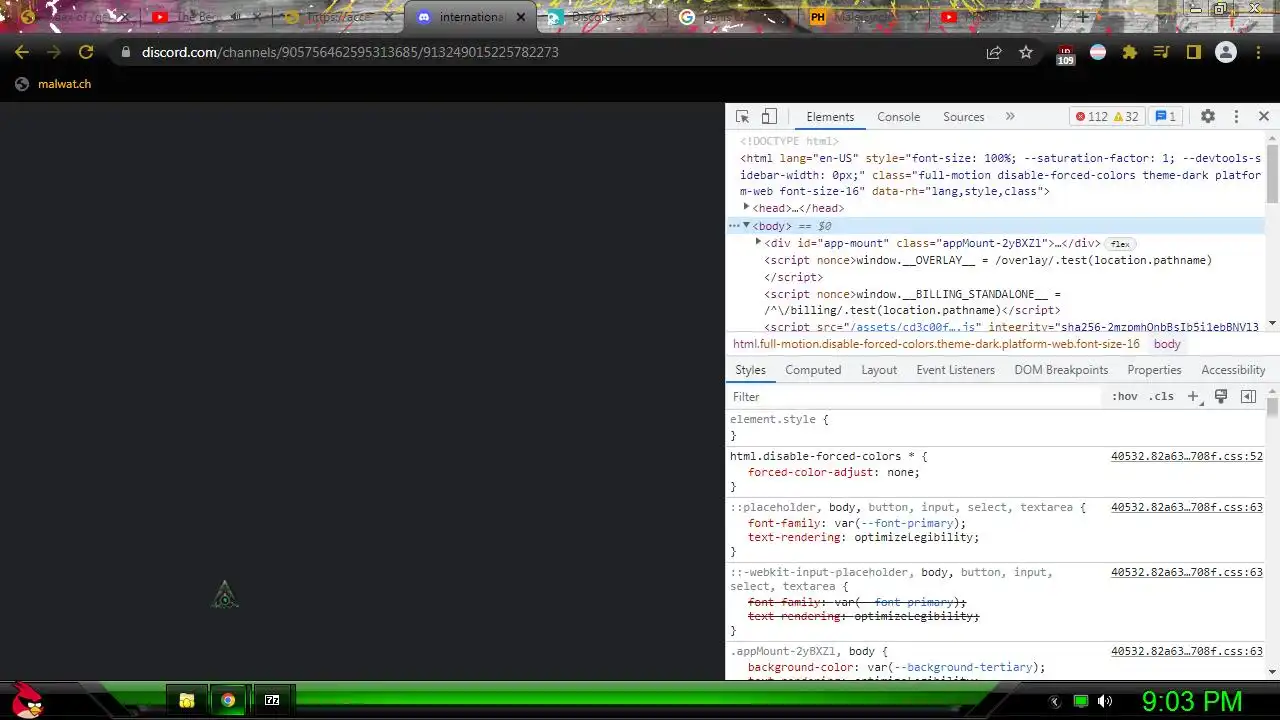Open stylesheet link beside .appMount-2yBXZl rule
The width and height of the screenshot is (1280, 720).
click(x=1186, y=652)
